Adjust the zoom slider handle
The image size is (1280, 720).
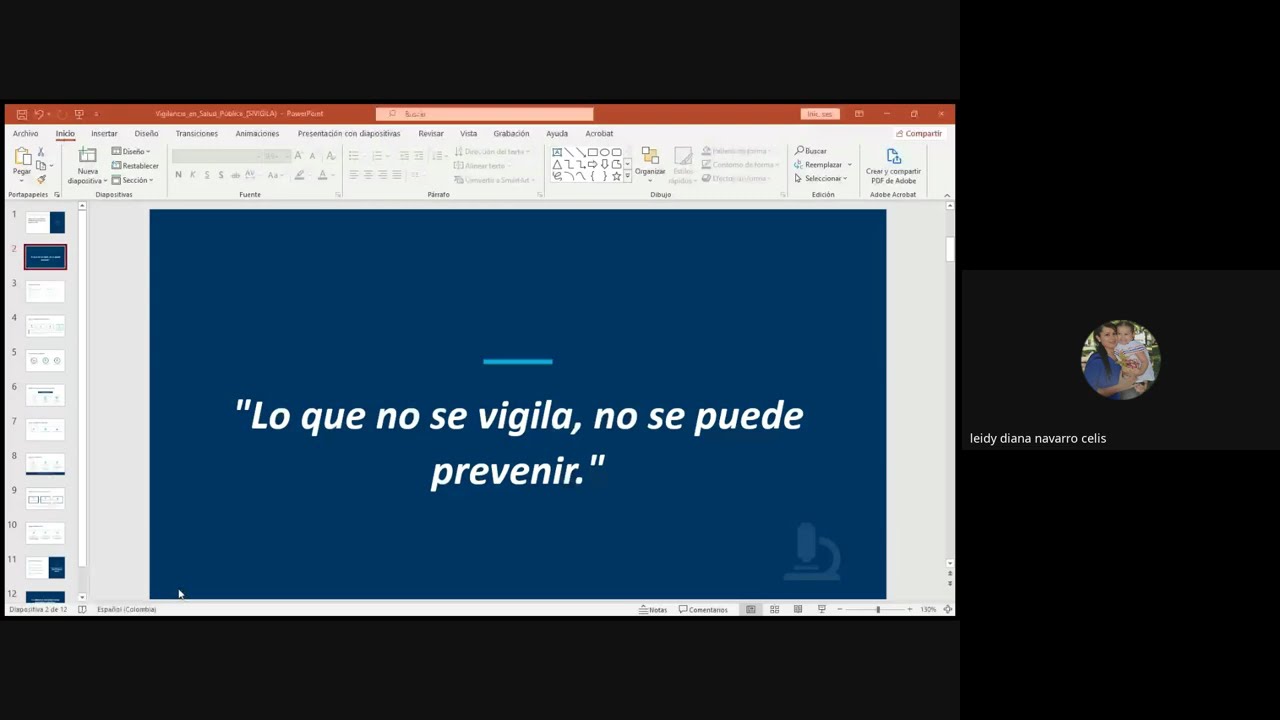878,609
